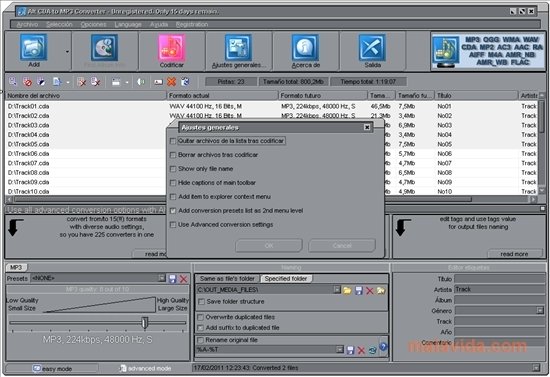Browse for output folder with yellow folder icon

point(347,290)
